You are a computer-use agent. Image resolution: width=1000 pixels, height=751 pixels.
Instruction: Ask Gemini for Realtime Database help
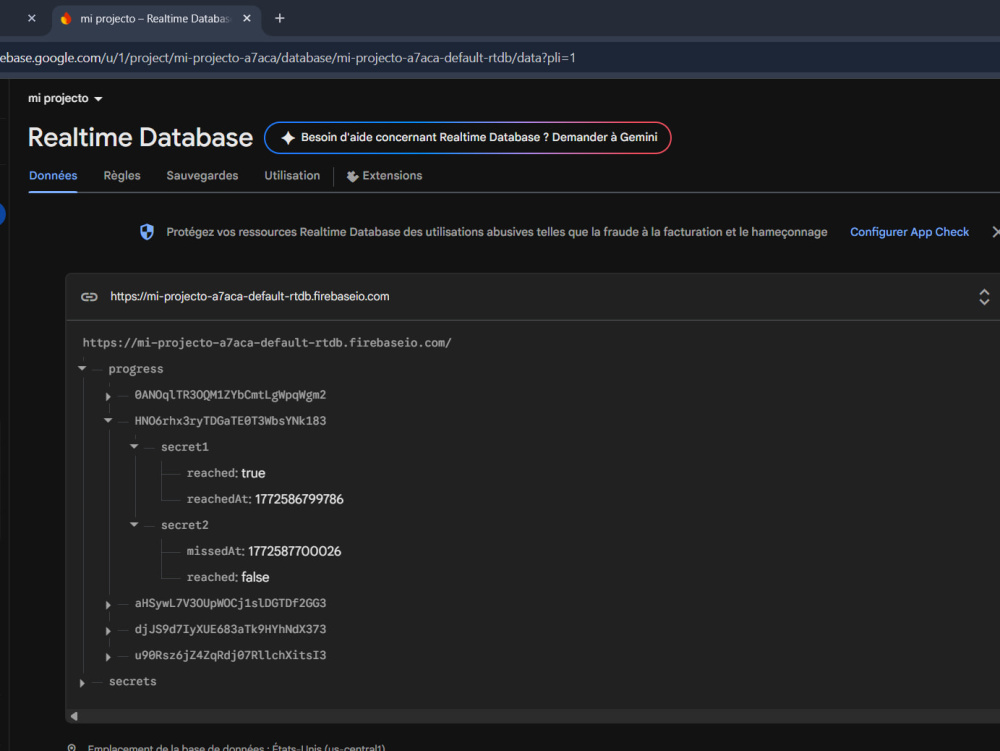click(x=467, y=138)
